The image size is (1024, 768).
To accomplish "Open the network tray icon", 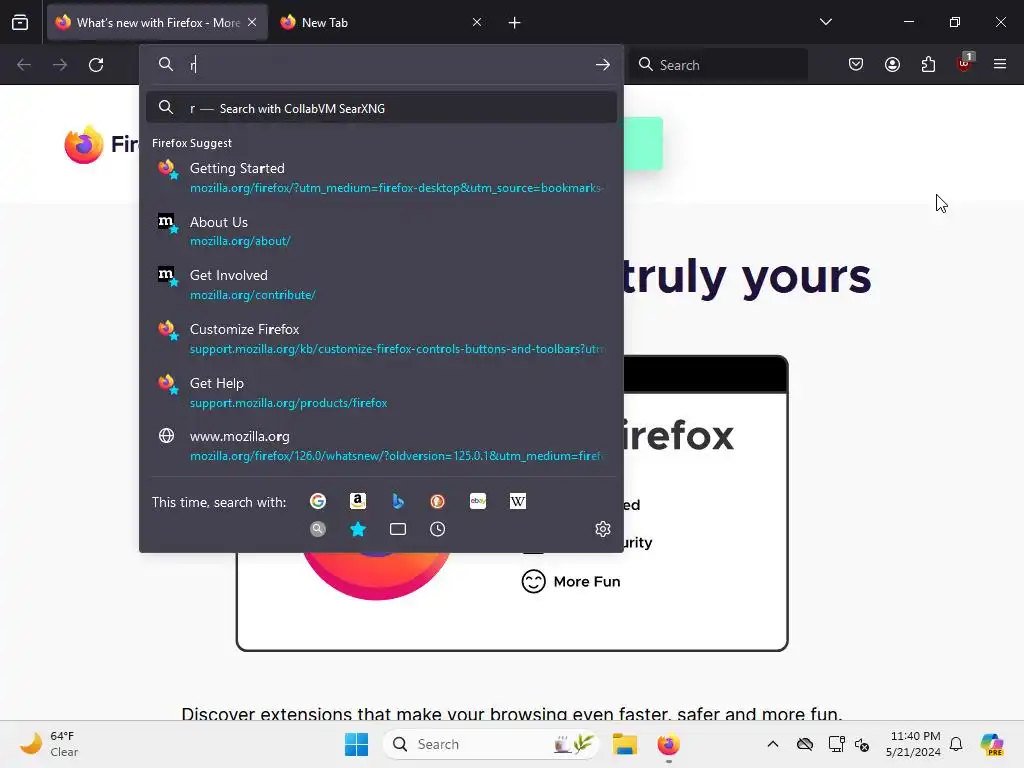I will pos(836,744).
